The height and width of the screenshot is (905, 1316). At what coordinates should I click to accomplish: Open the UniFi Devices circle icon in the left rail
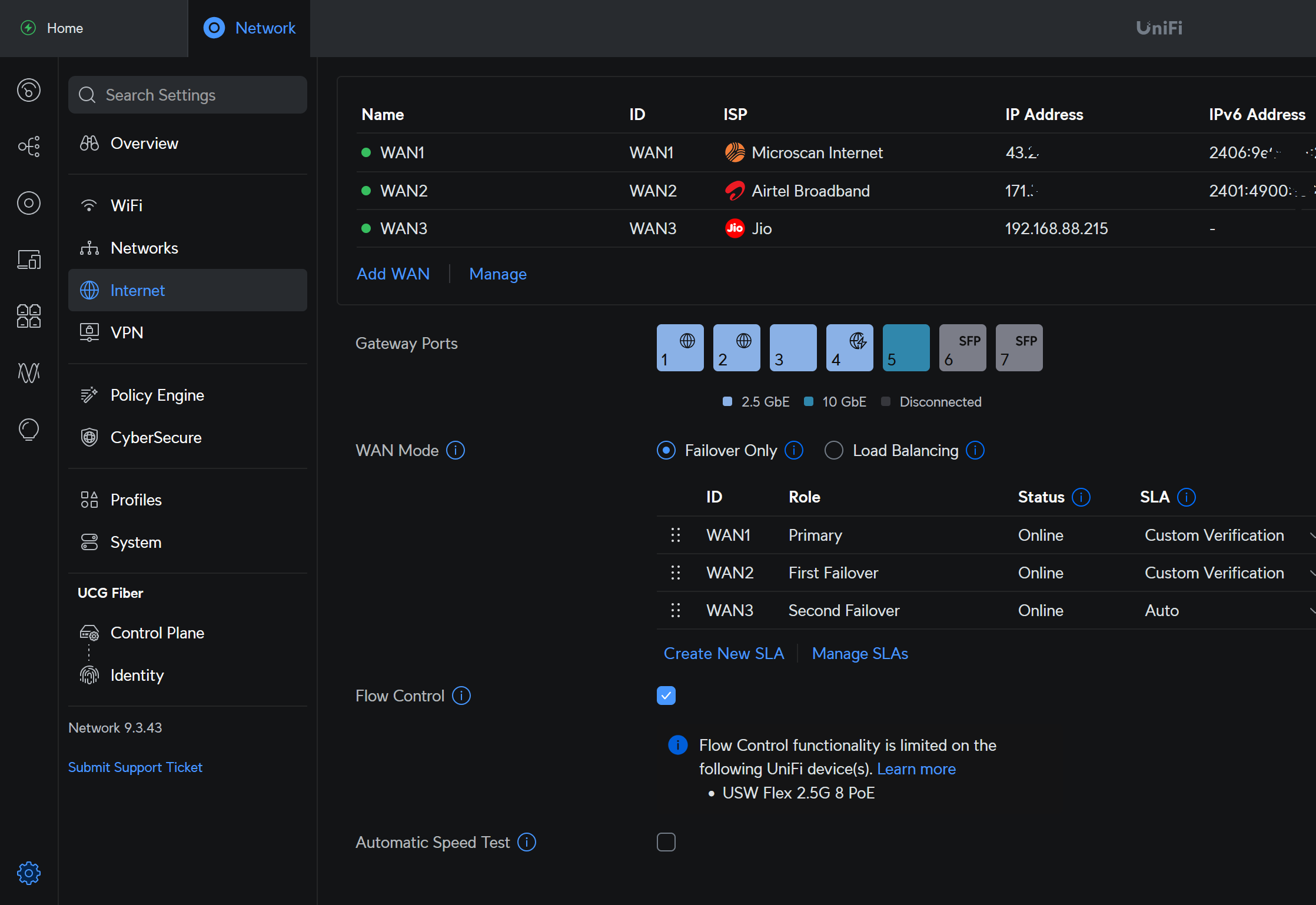coord(29,203)
